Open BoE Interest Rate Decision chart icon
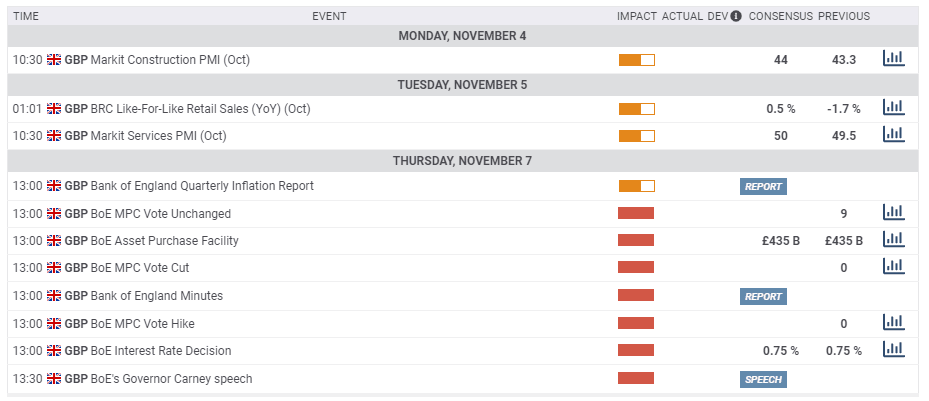Image resolution: width=929 pixels, height=401 pixels. (893, 350)
